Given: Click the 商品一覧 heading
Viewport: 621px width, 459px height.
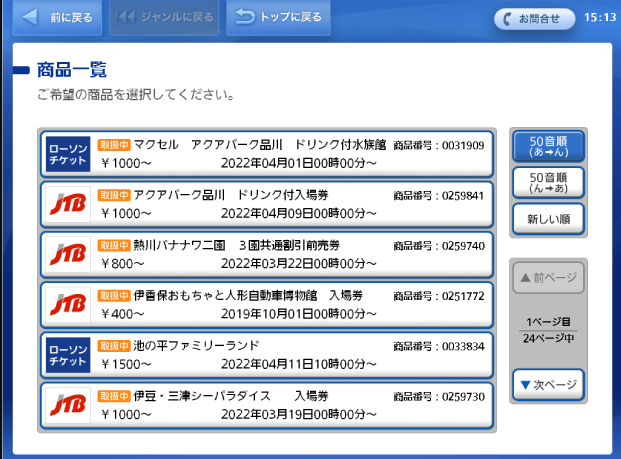Looking at the screenshot, I should pyautogui.click(x=72, y=70).
